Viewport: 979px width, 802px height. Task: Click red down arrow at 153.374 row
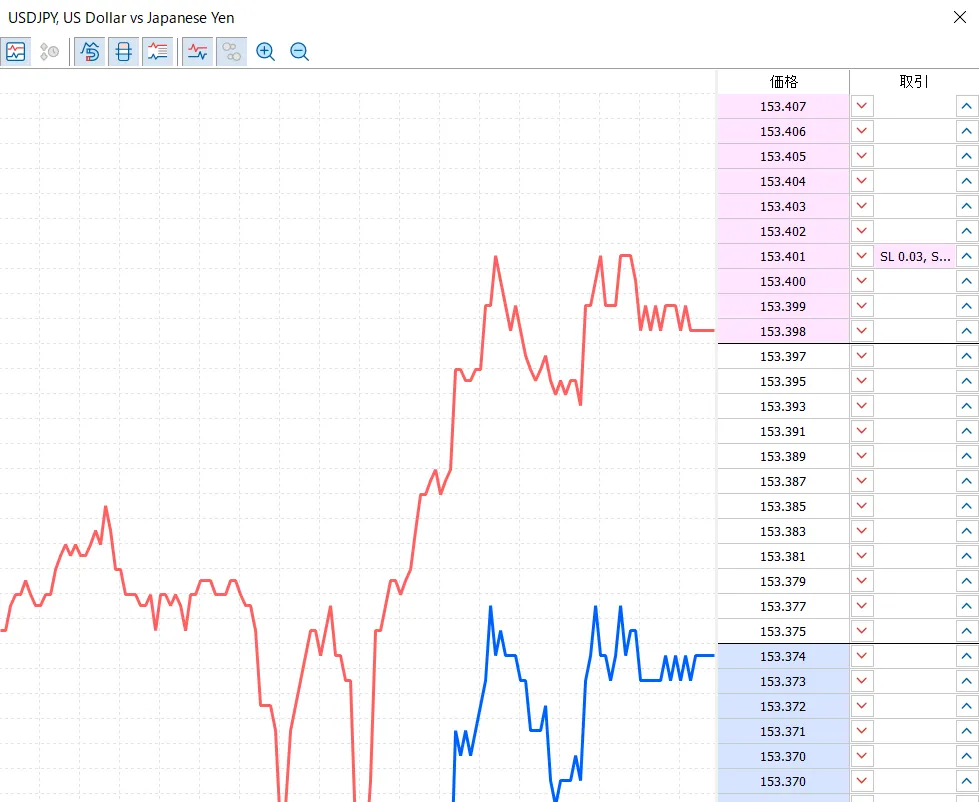(x=862, y=656)
